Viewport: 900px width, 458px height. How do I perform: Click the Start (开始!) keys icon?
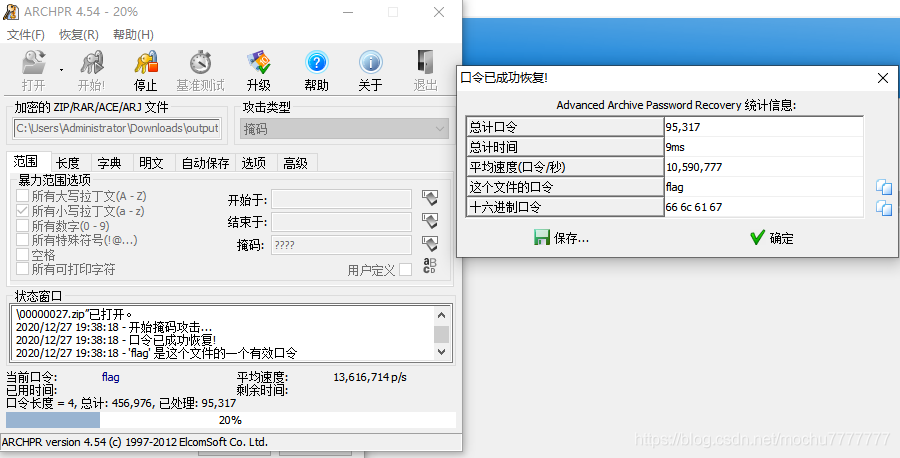(x=91, y=63)
